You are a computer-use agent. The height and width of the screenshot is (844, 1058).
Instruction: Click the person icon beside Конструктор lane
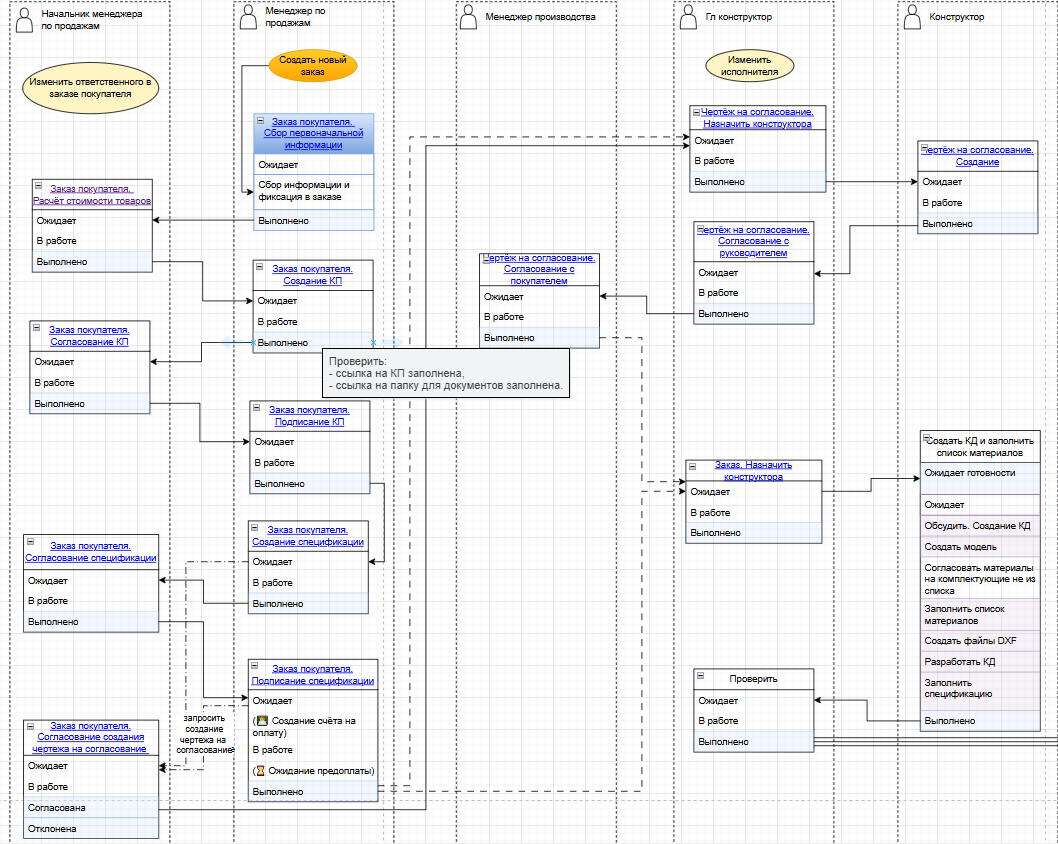[x=910, y=17]
